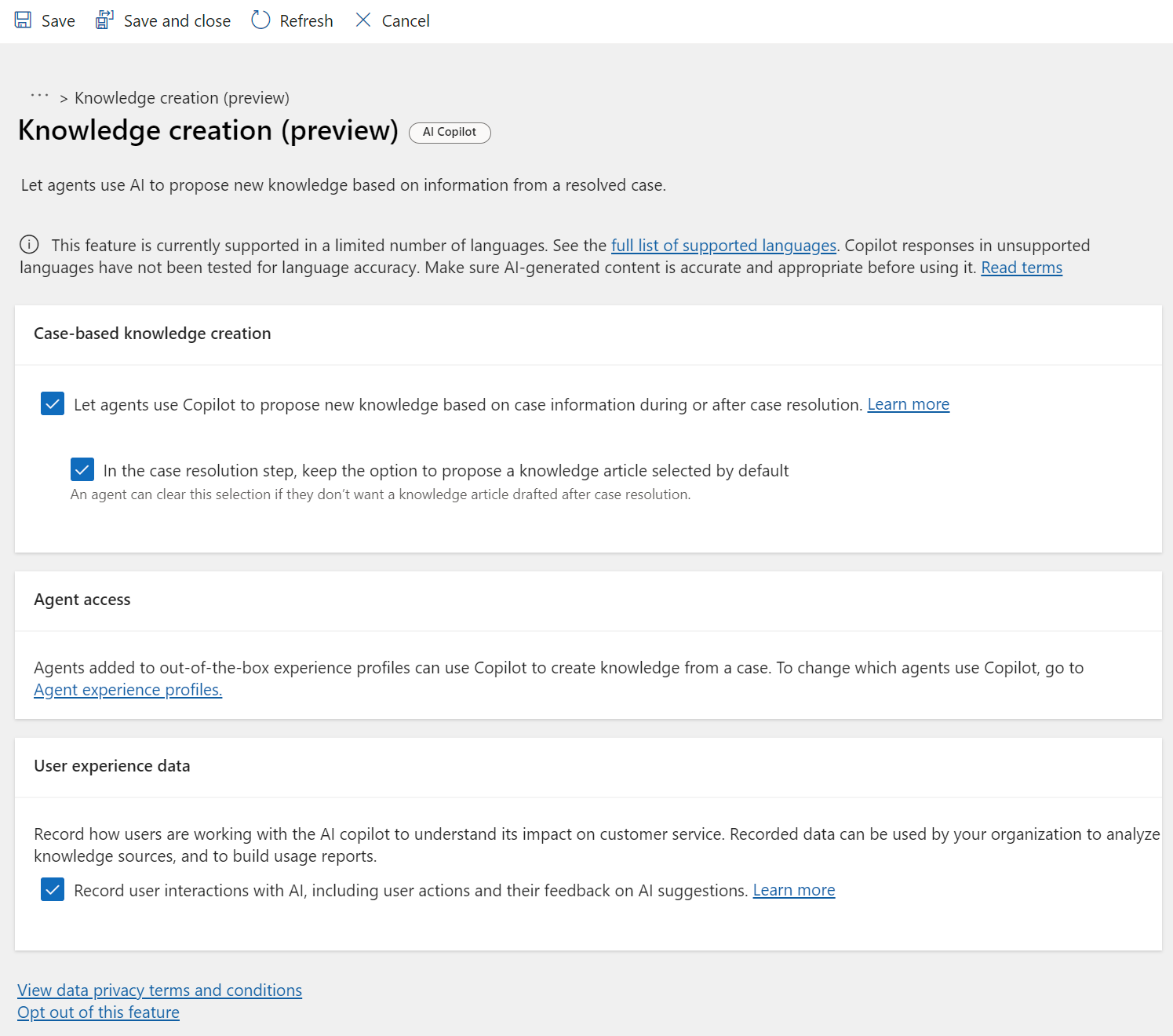Click Learn more about recording user interactions
Screen dimensions: 1173x1036
[x=793, y=889]
